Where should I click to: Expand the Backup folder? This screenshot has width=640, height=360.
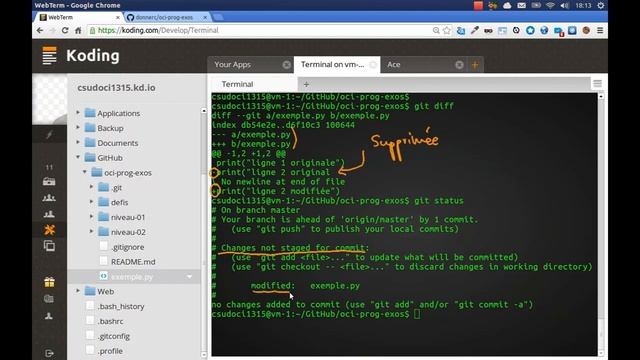(78, 127)
